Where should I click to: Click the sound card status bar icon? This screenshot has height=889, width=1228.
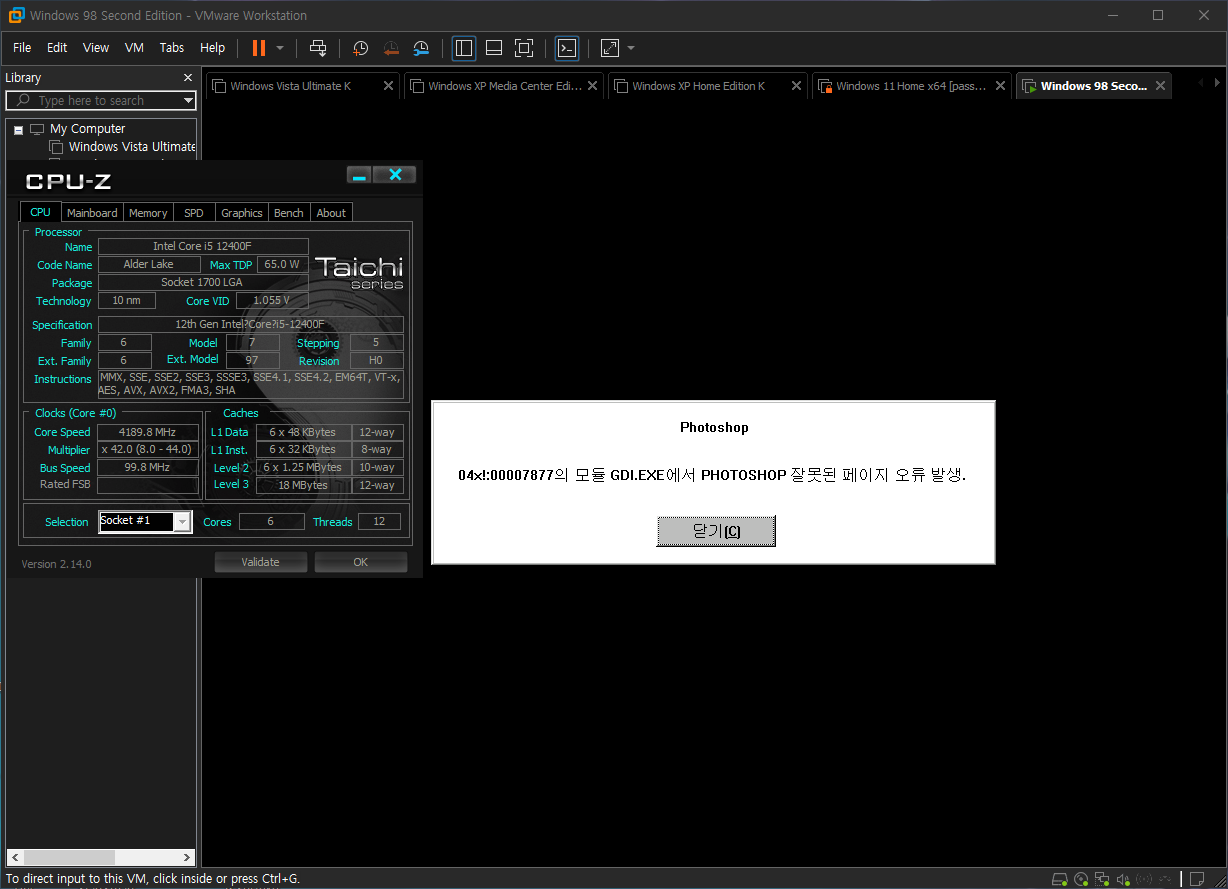pos(1124,879)
